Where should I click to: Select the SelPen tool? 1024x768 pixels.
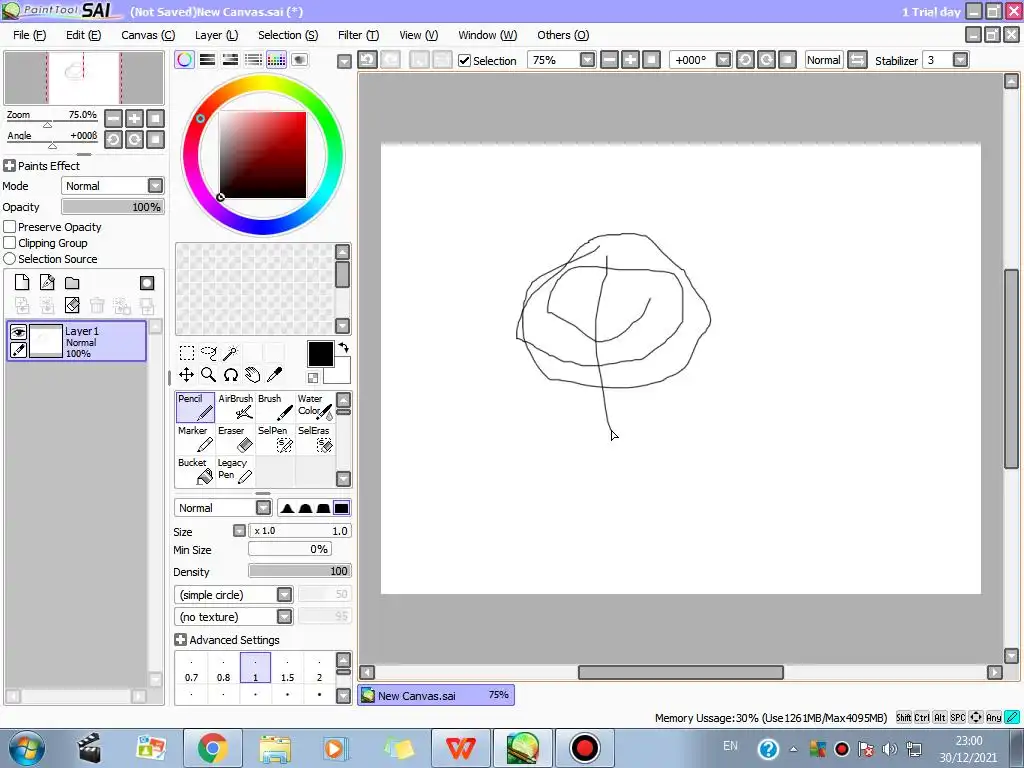coord(275,439)
